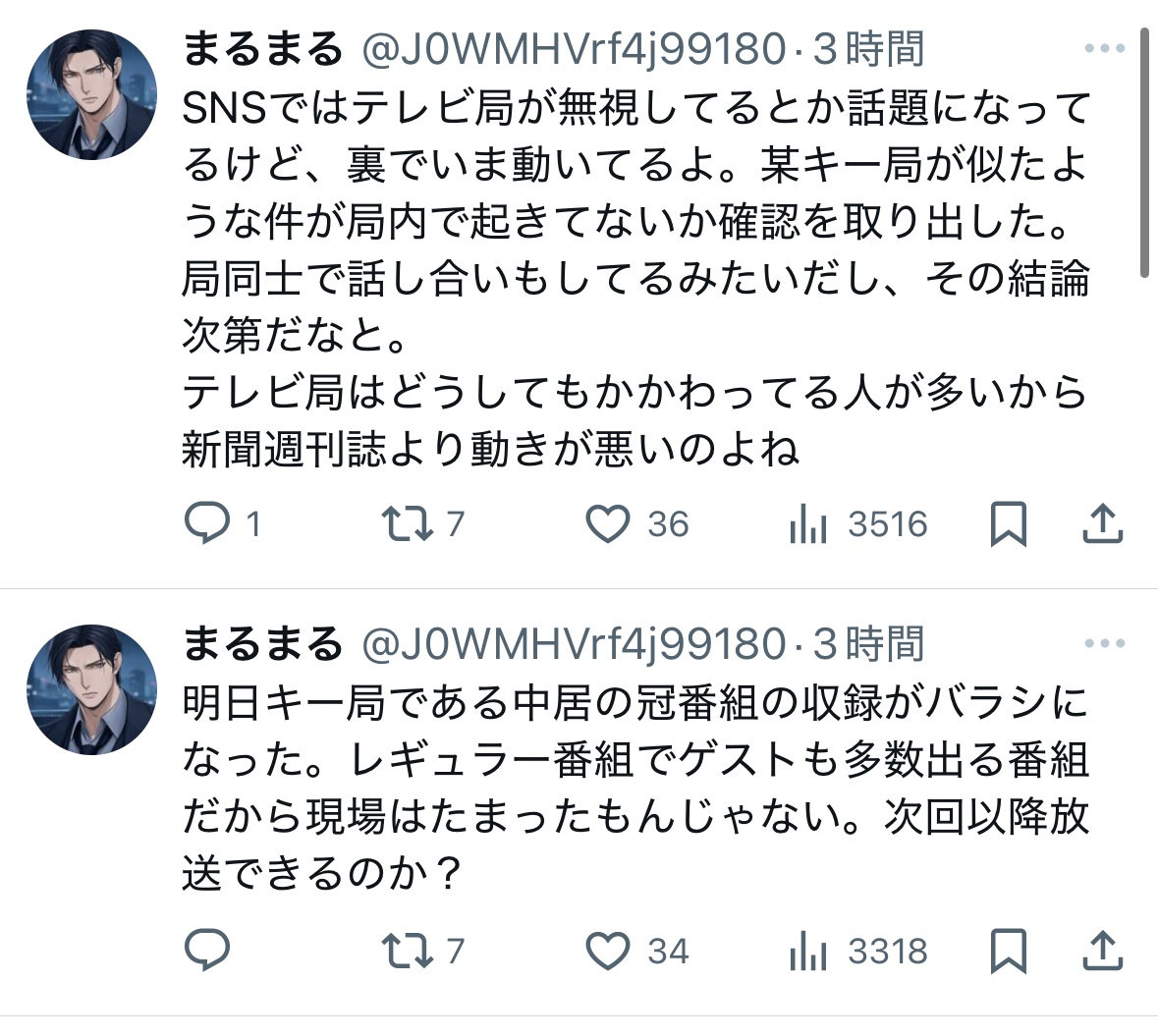Reply to the second tweet about 収録
Viewport: 1158px width, 1036px height.
click(207, 950)
